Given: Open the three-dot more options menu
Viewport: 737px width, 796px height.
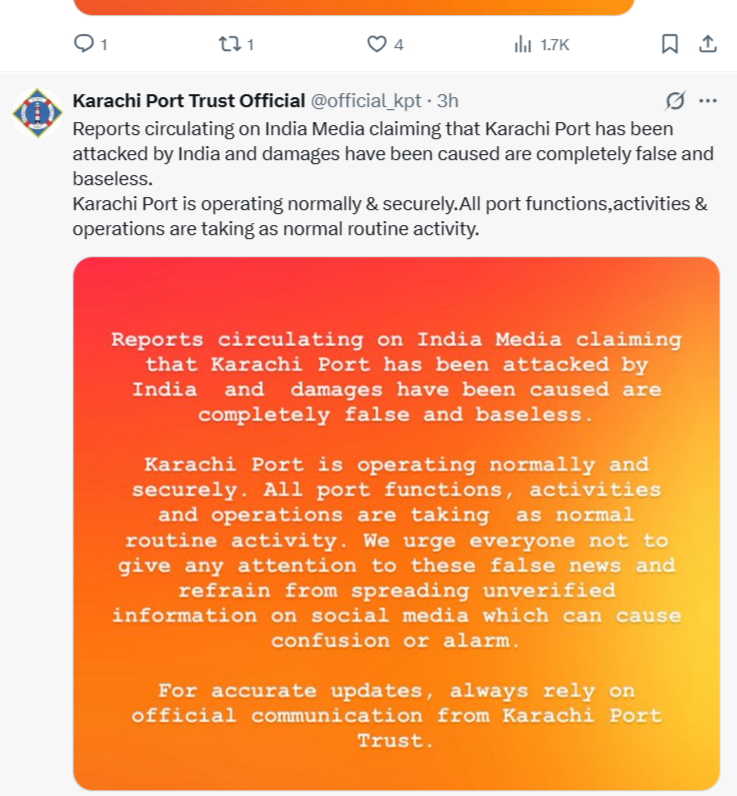Looking at the screenshot, I should click(x=708, y=101).
